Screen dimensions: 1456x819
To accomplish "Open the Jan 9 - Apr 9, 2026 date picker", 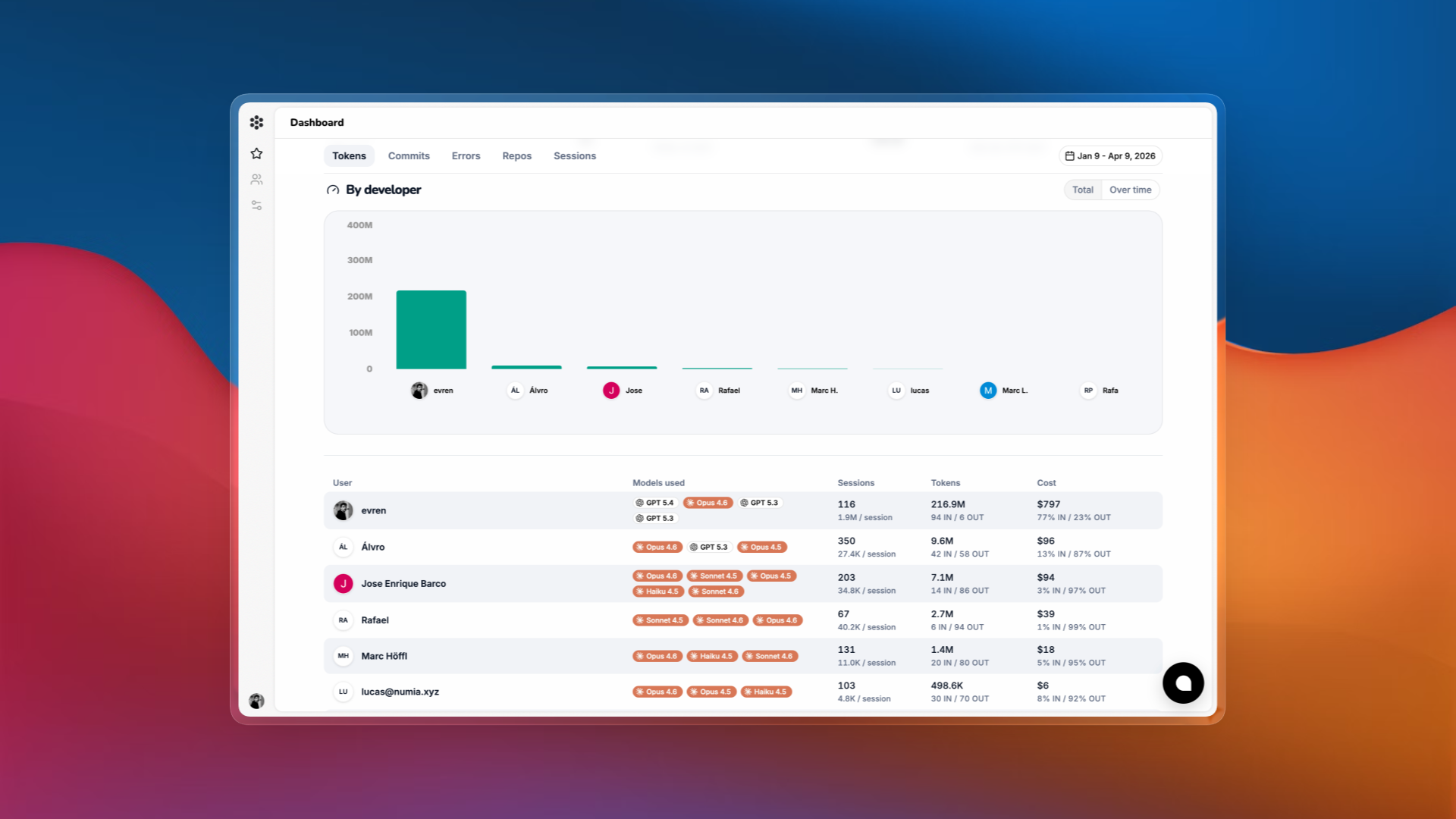I will pos(1110,156).
